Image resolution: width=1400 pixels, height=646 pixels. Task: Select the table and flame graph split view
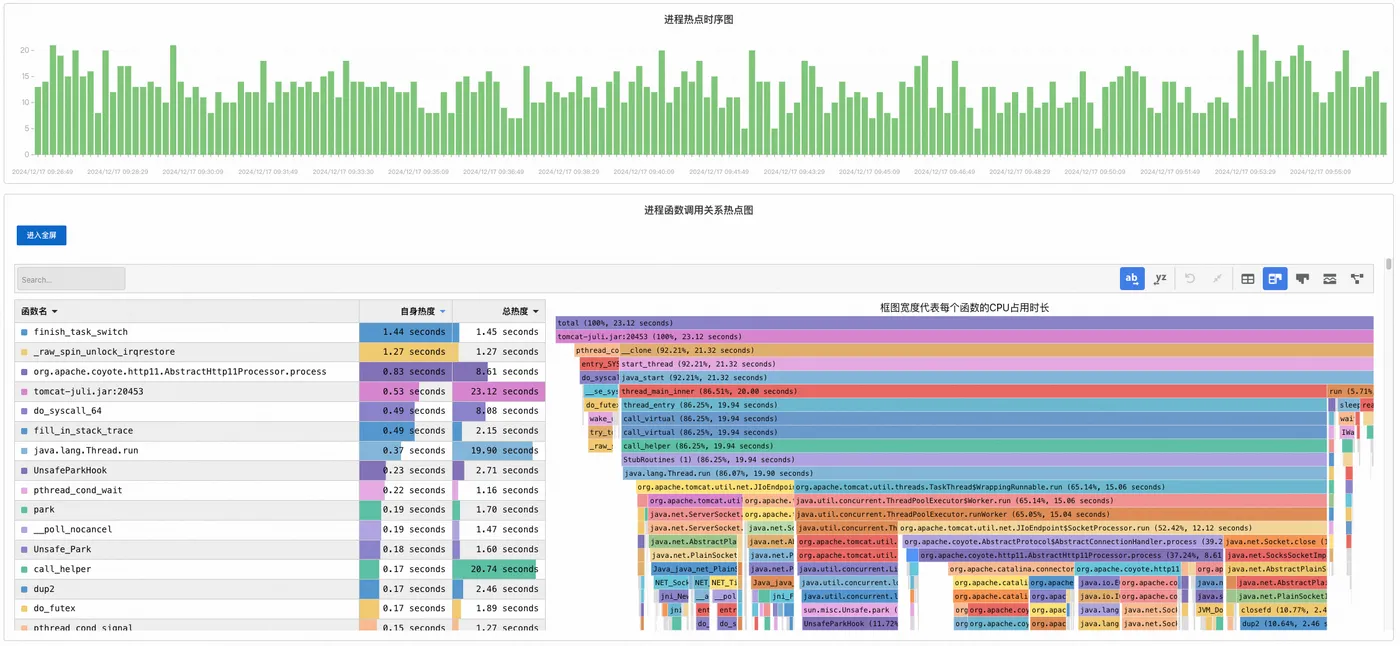point(1275,279)
